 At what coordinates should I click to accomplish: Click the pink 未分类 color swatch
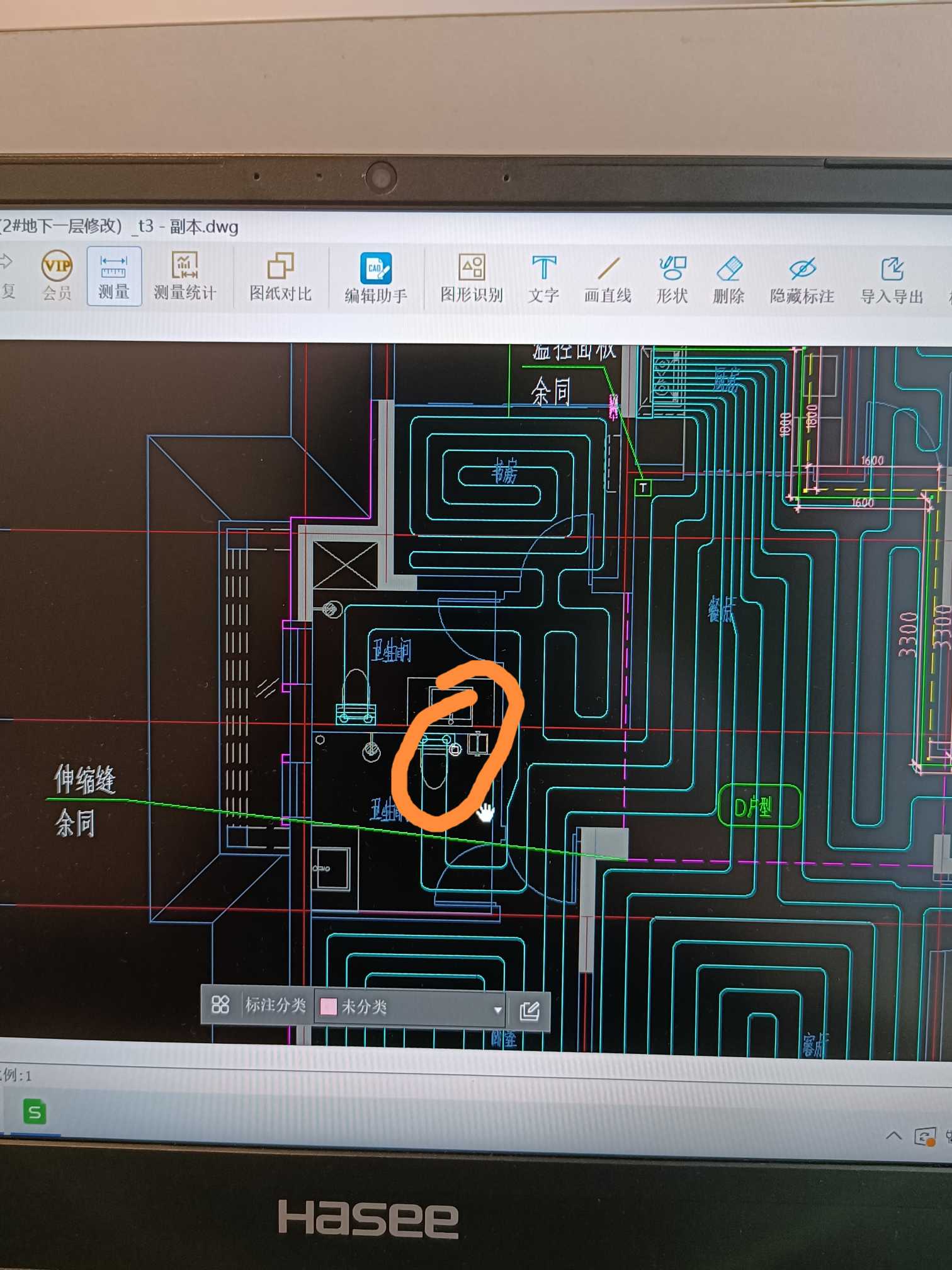[328, 1006]
